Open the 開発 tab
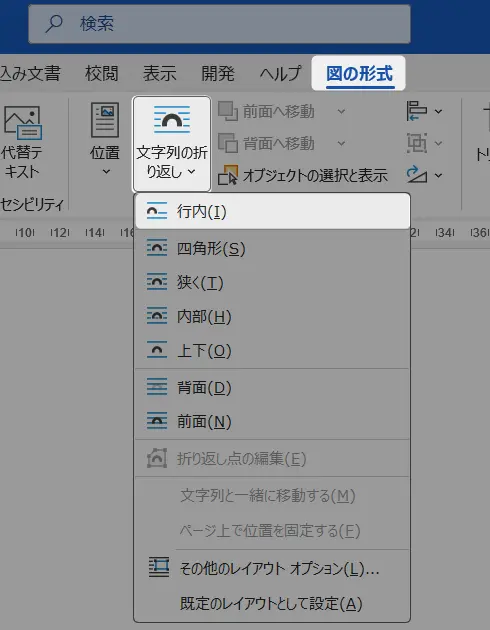Image resolution: width=490 pixels, height=630 pixels. tap(218, 74)
